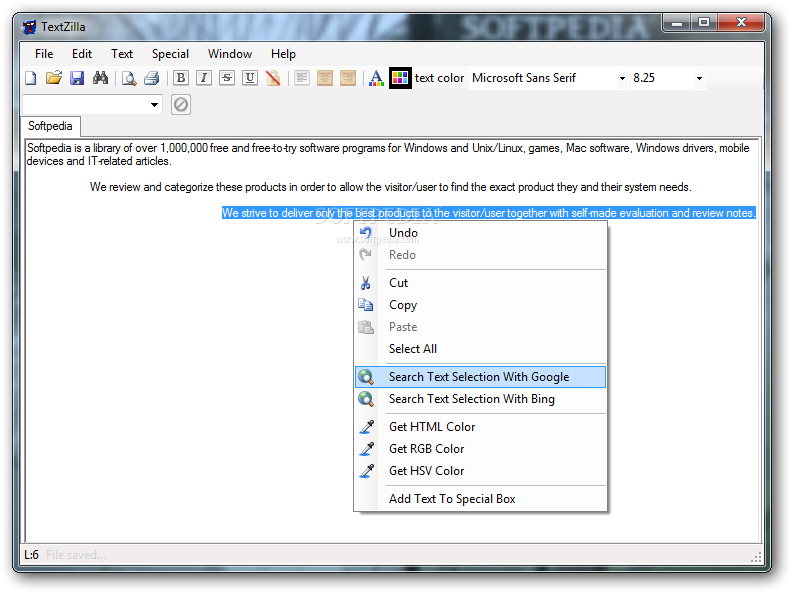The image size is (792, 593).
Task: Switch to the Softpedia document tab
Action: coord(50,126)
